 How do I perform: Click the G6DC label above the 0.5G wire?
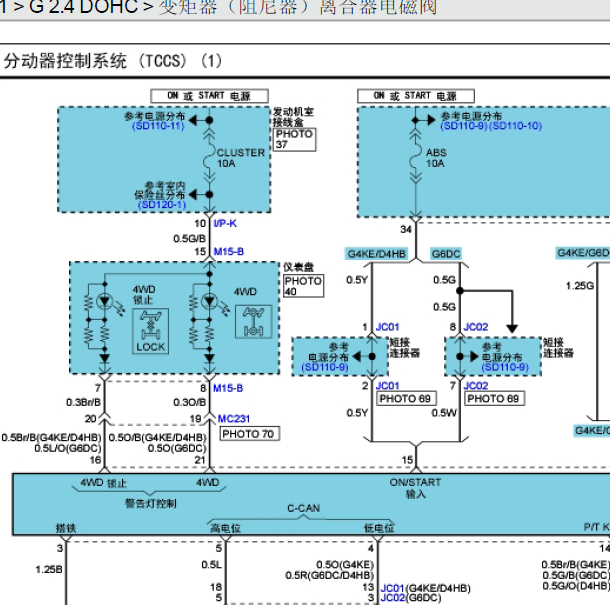[446, 254]
